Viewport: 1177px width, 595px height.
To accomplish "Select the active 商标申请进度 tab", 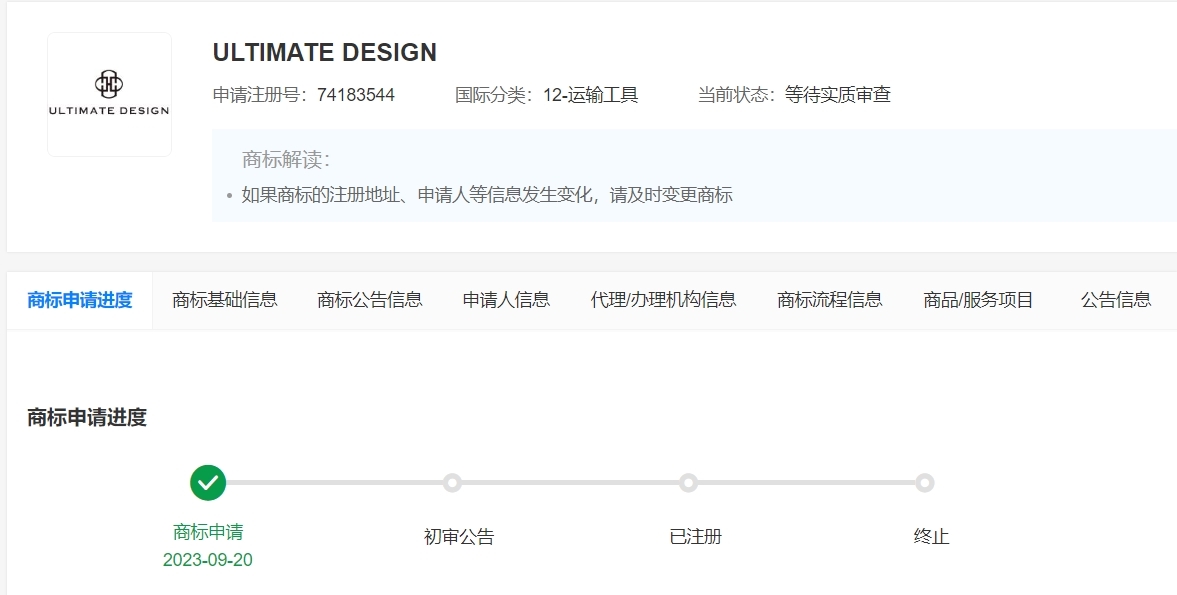I will (x=80, y=300).
